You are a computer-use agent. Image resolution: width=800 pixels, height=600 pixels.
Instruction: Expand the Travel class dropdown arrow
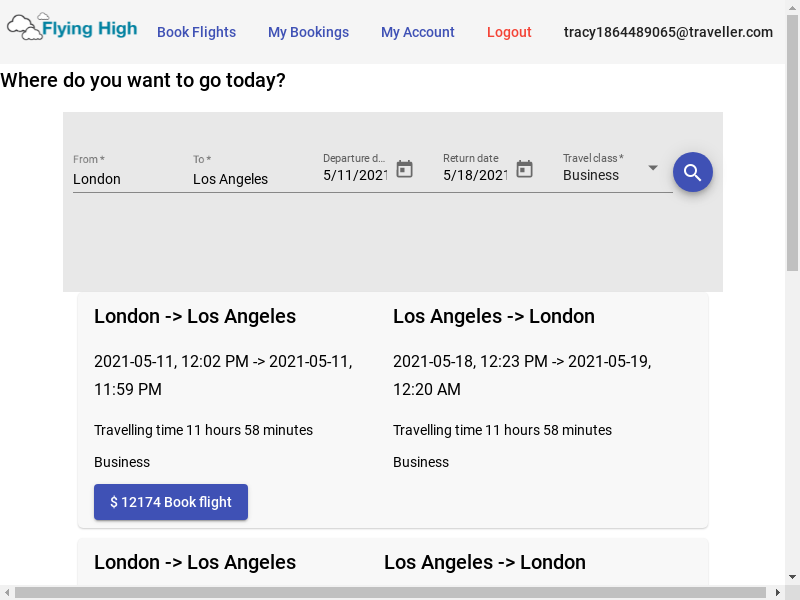pyautogui.click(x=653, y=168)
